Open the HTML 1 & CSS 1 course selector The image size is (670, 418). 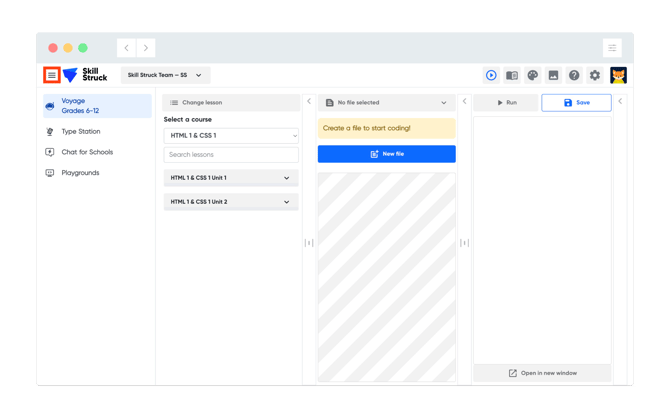pos(231,135)
